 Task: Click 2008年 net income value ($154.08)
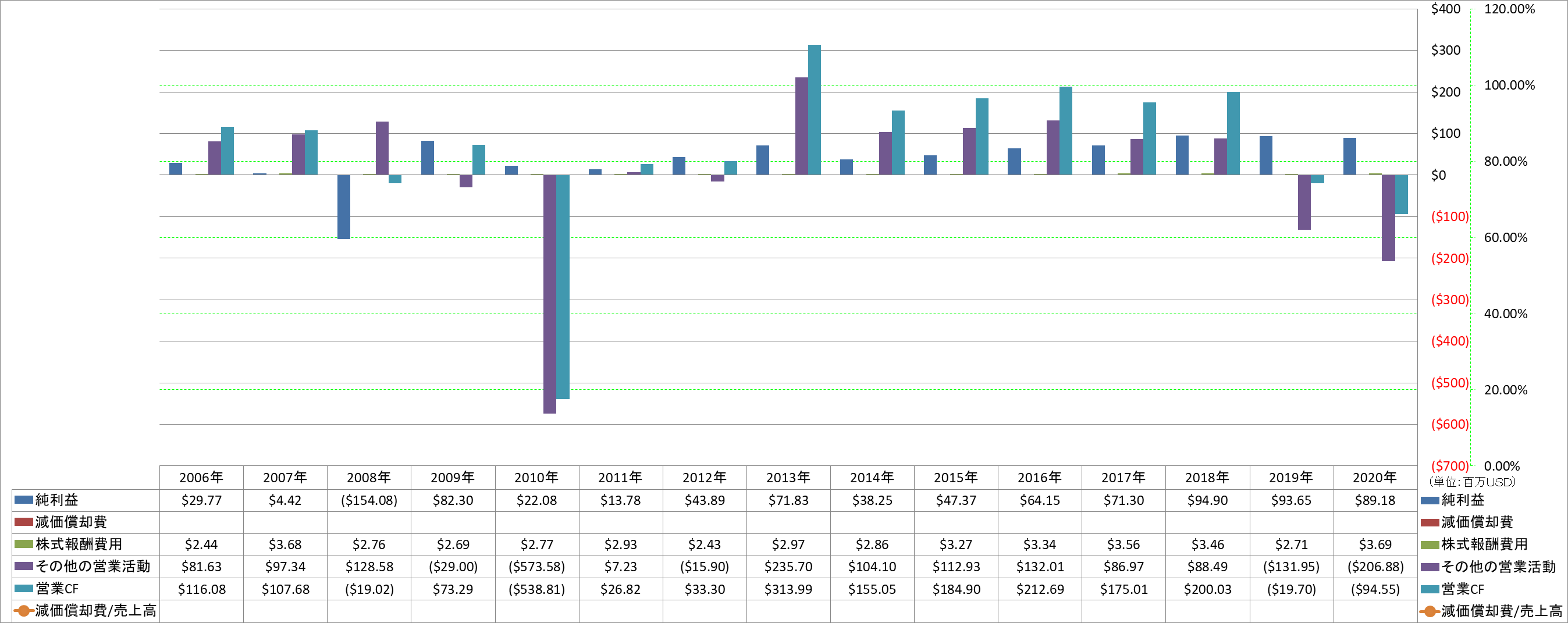pyautogui.click(x=369, y=500)
